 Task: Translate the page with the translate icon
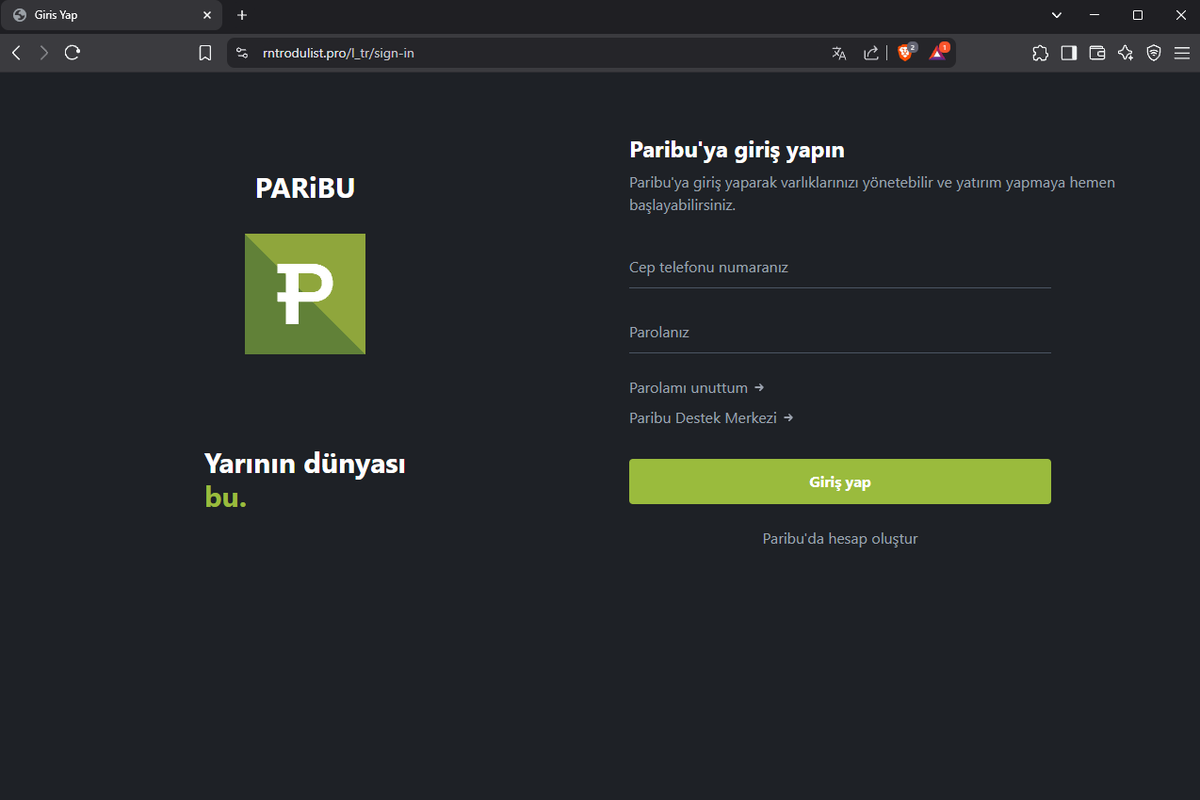click(839, 52)
